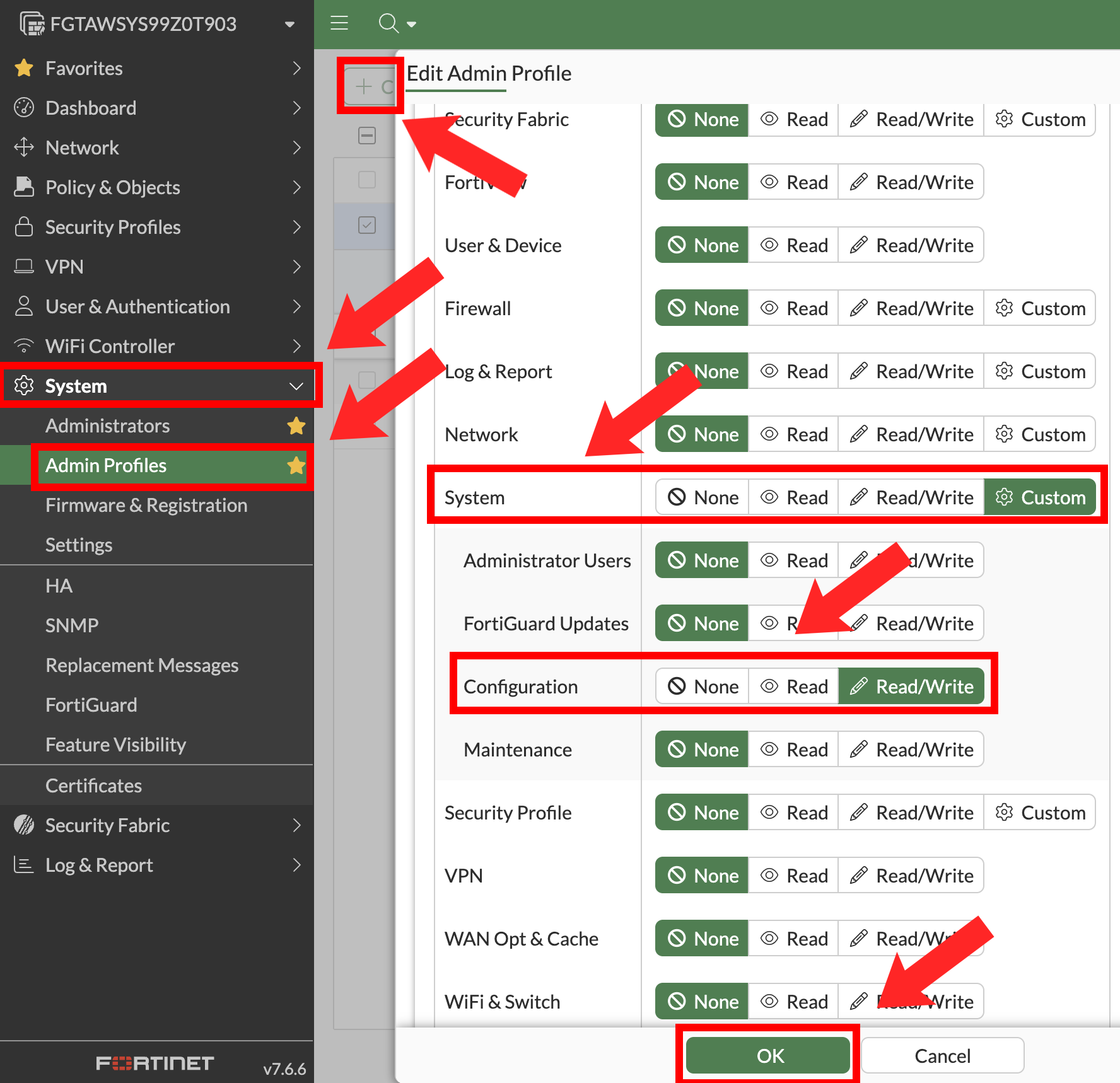Click the WiFi Controller signal icon
1120x1083 pixels.
(24, 346)
